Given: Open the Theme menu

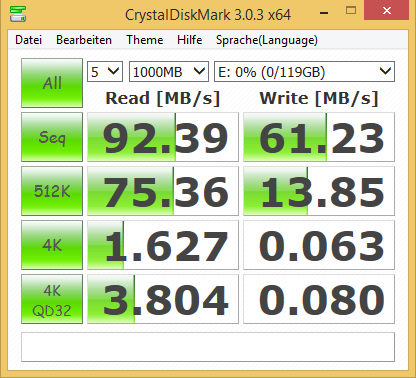Looking at the screenshot, I should (145, 40).
